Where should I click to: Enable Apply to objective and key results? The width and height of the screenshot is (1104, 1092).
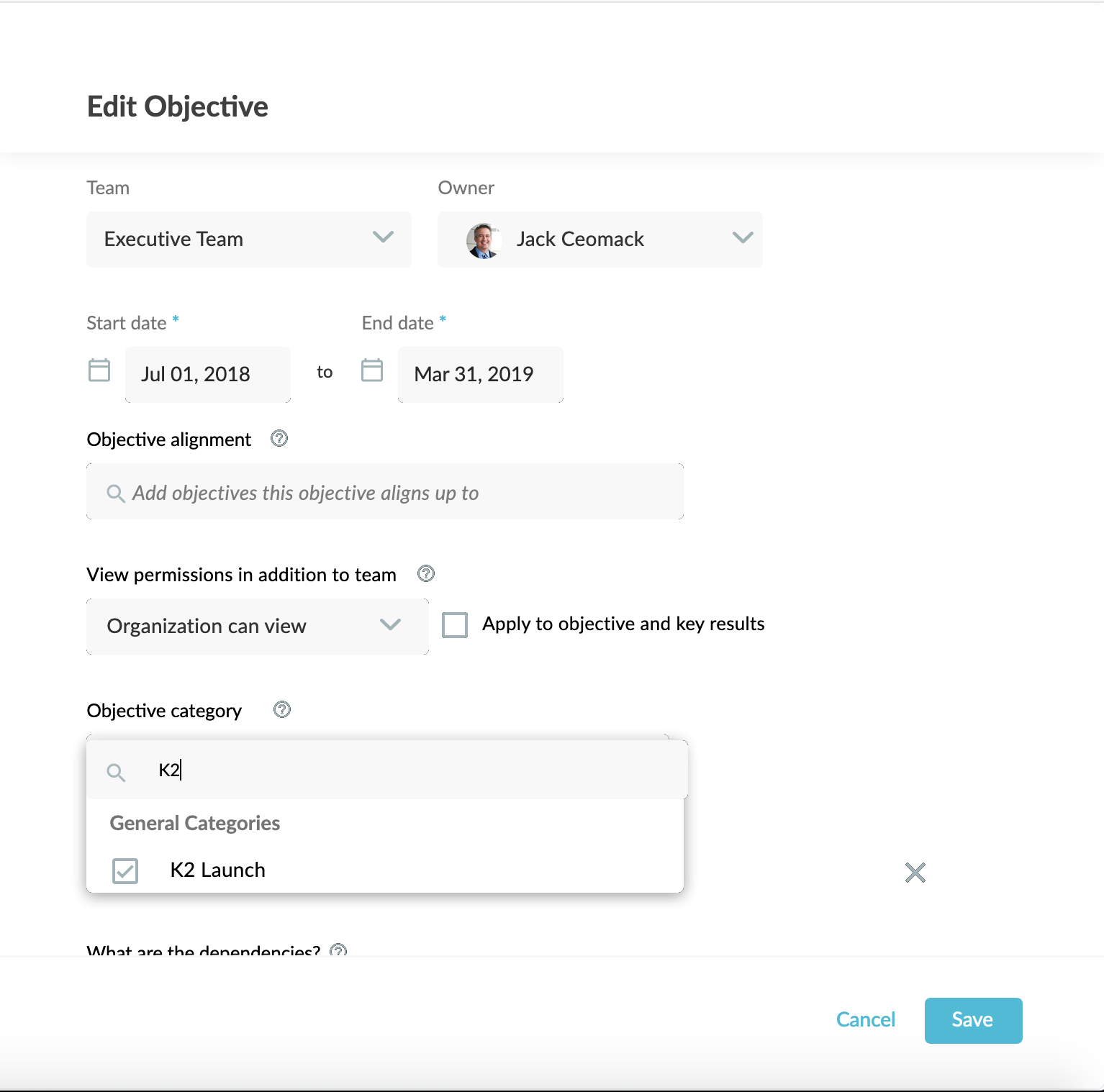455,625
